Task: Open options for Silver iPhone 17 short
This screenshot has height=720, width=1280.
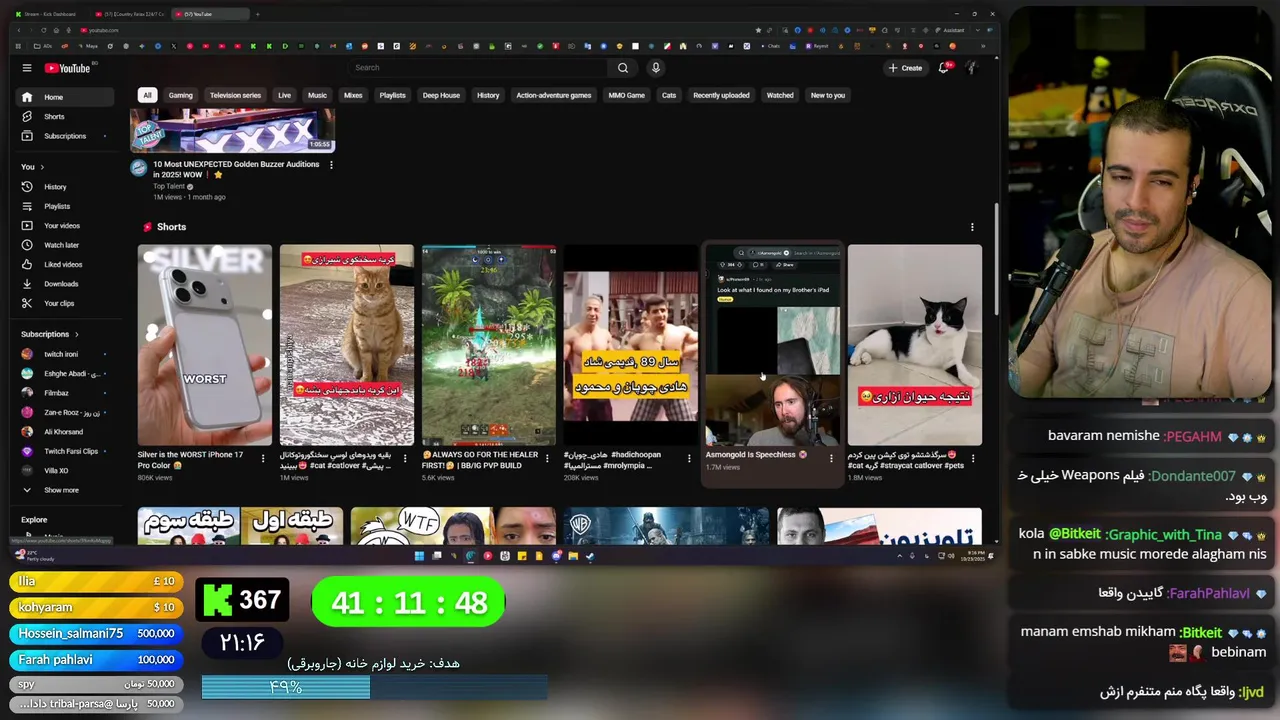Action: point(263,458)
